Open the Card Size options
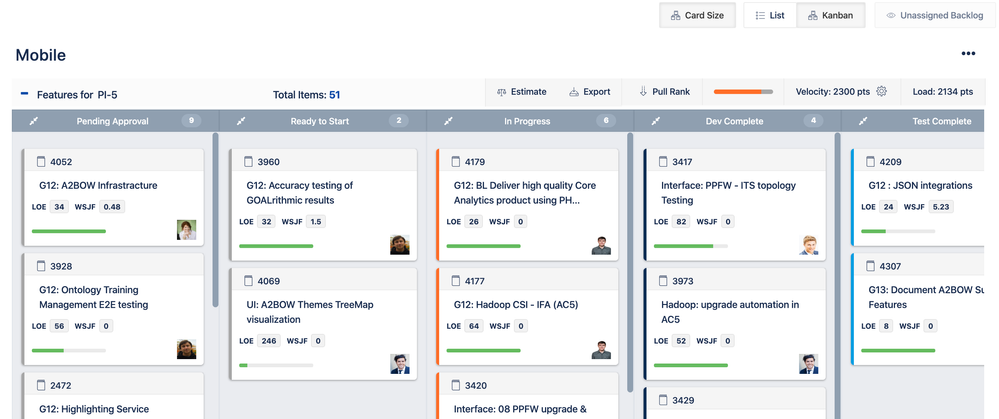Screen dimensions: 999x419 tap(697, 15)
